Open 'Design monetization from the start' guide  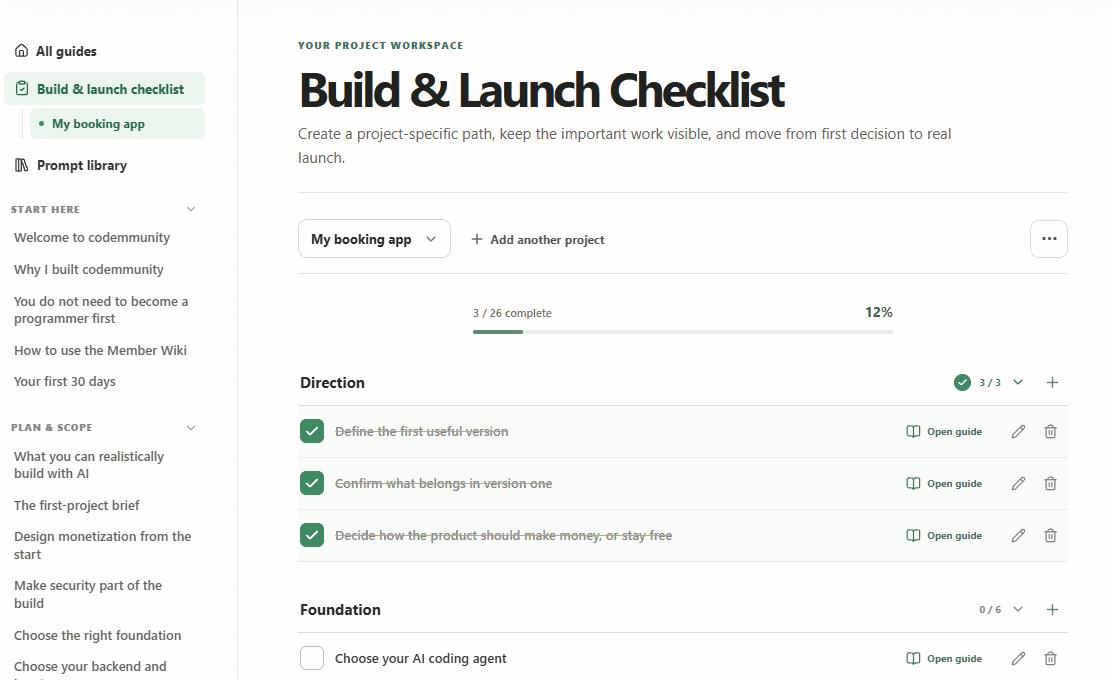point(102,545)
